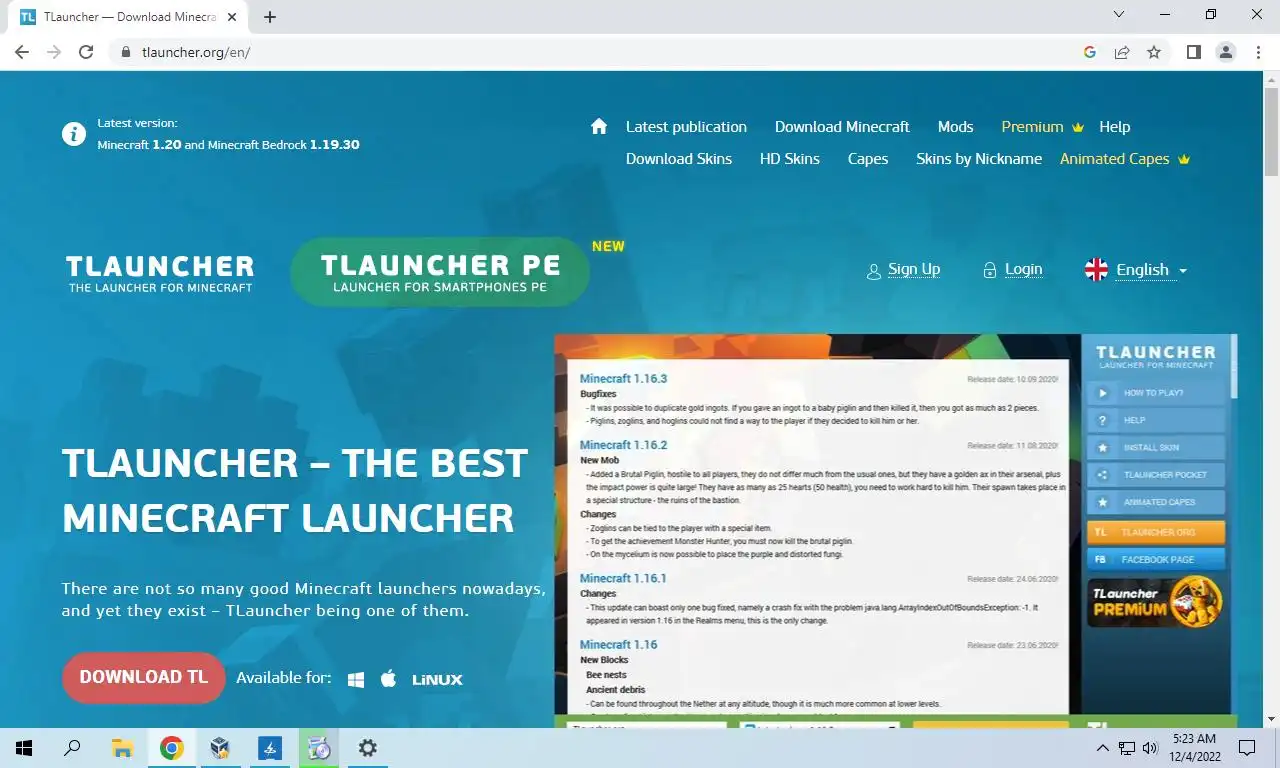Reload the page with the refresh icon
The width and height of the screenshot is (1280, 768).
click(86, 52)
